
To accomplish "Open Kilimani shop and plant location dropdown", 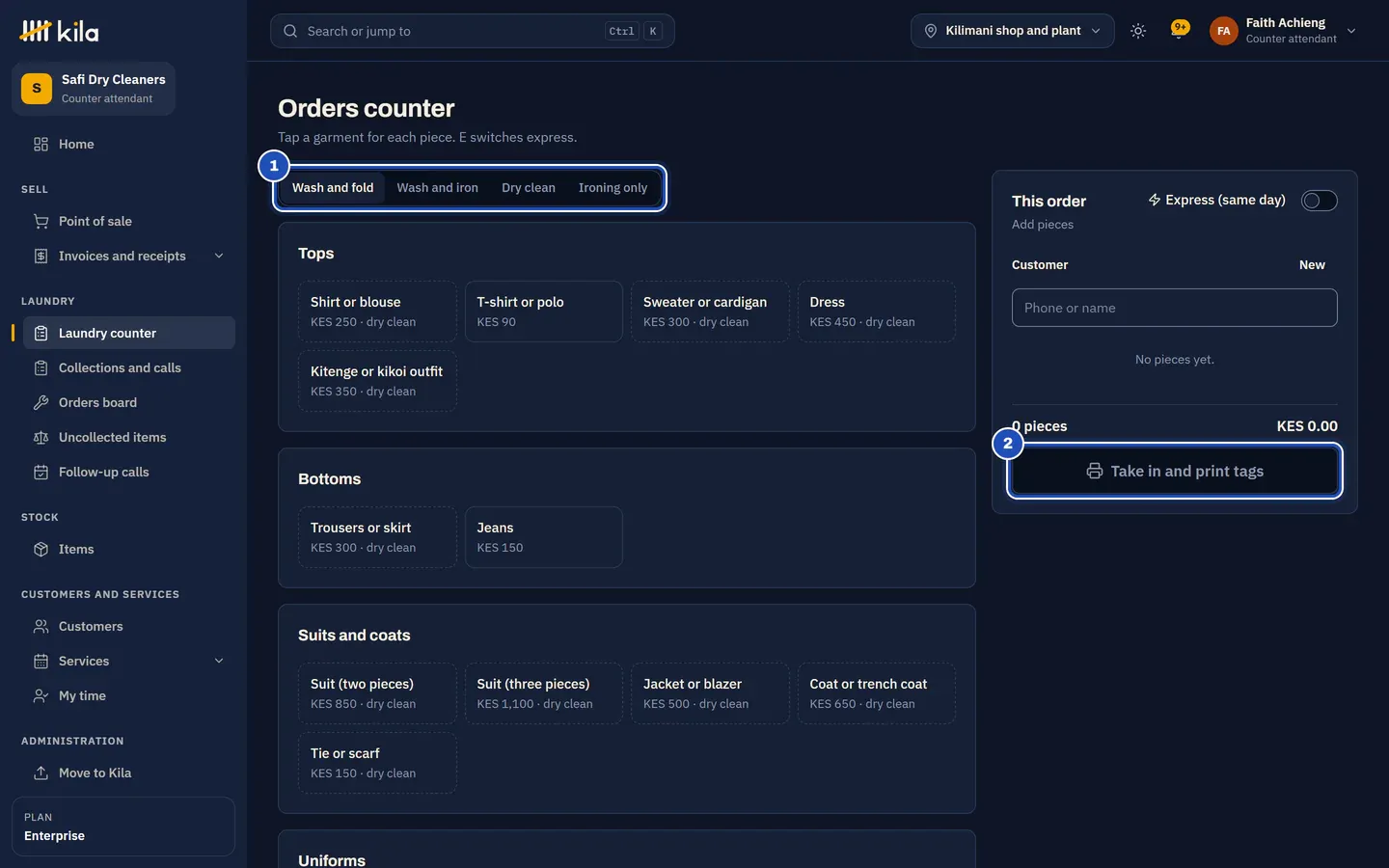I will (1012, 31).
